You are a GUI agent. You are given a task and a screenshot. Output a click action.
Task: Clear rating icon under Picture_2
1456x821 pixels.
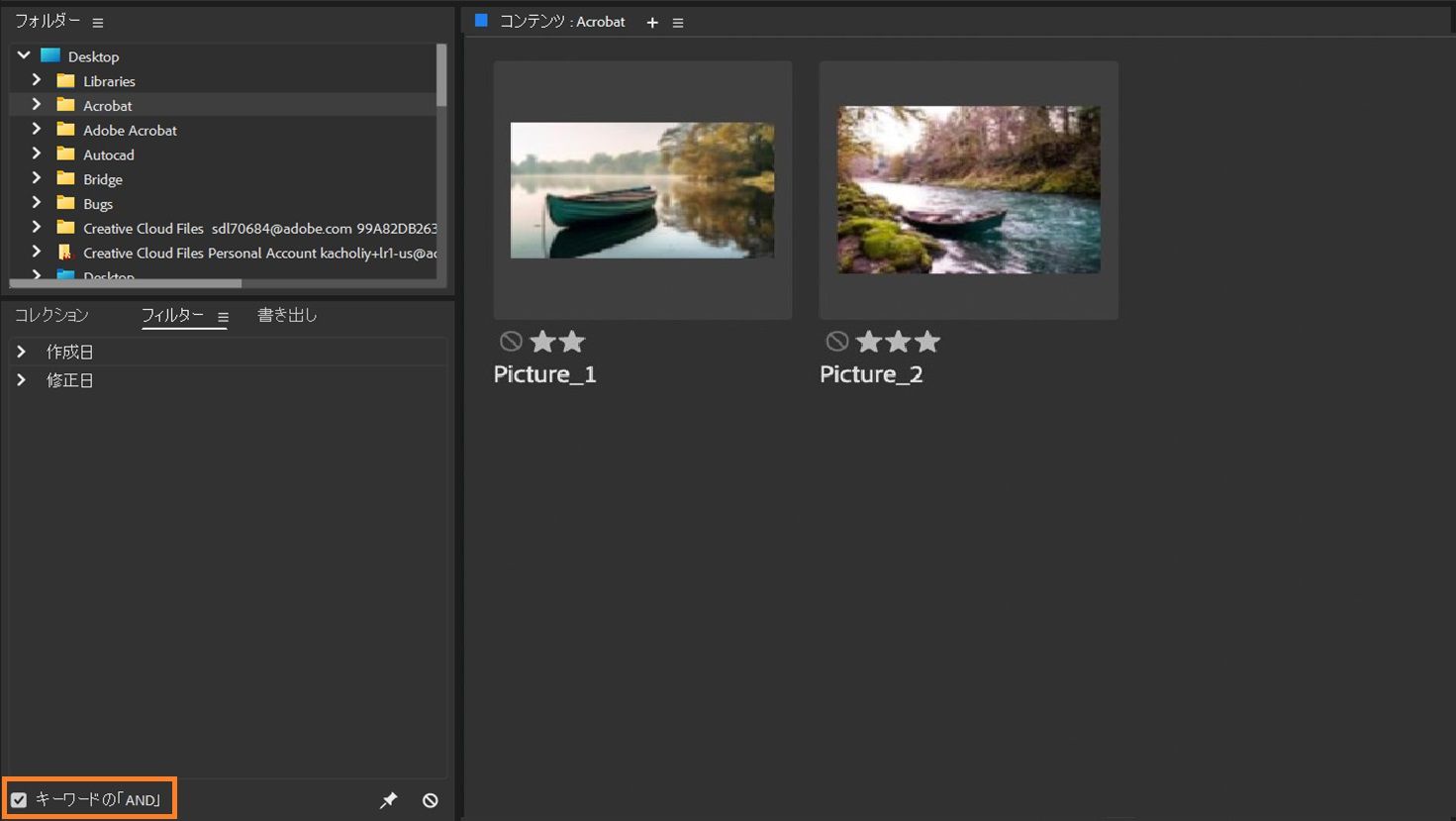837,342
